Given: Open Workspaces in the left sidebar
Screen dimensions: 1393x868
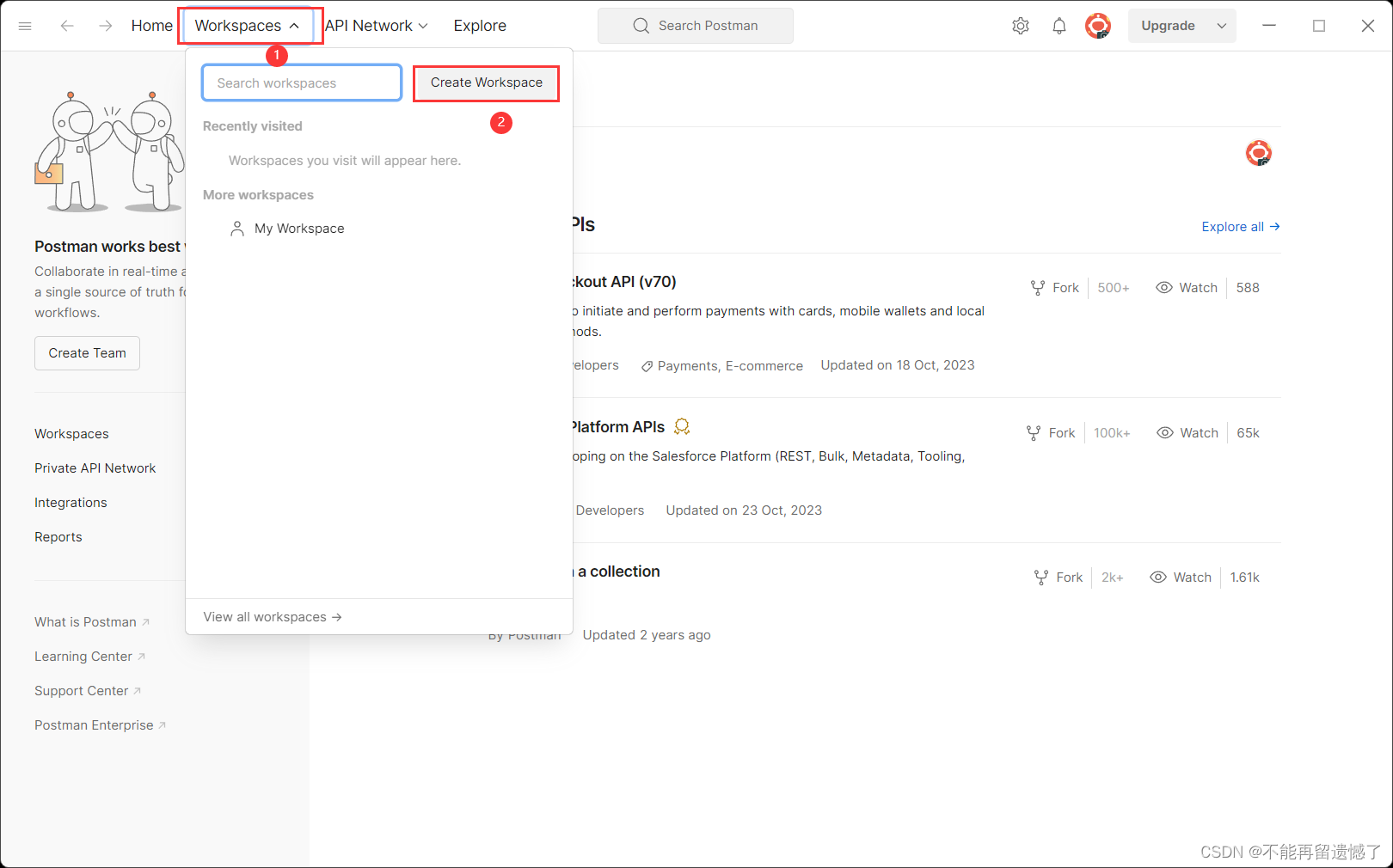Looking at the screenshot, I should click(71, 434).
